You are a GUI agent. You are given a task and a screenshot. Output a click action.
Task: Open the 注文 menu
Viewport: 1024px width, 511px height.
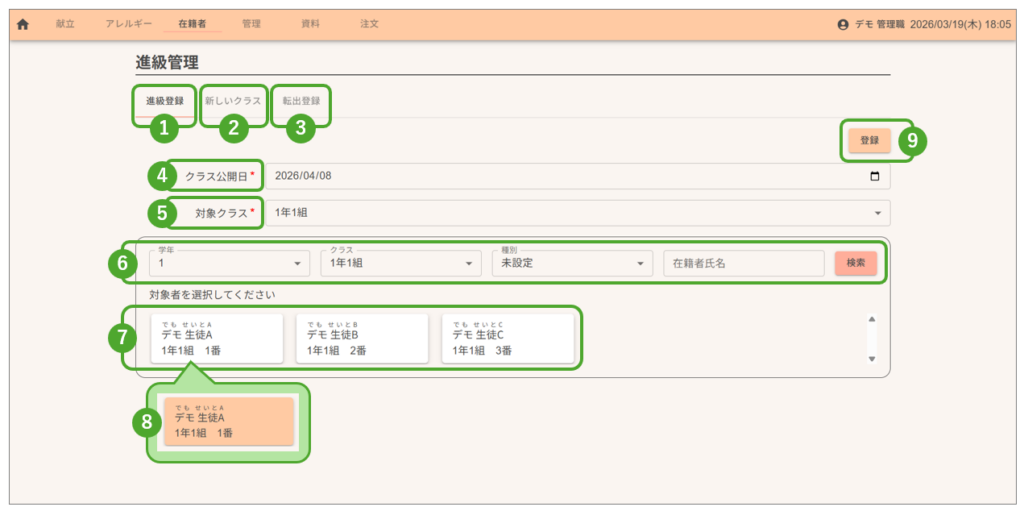369,24
